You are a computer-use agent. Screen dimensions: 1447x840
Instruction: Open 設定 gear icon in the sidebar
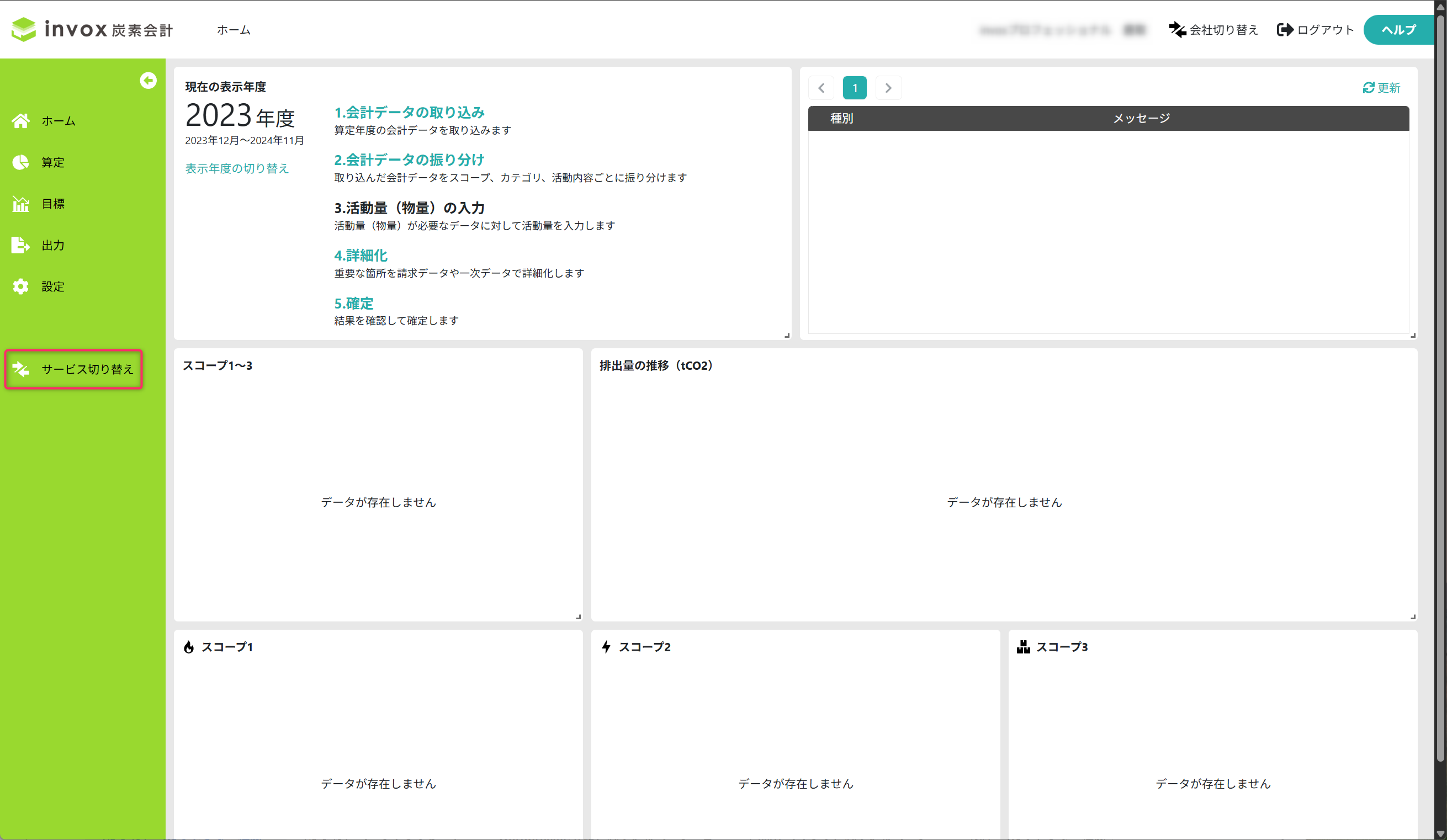click(20, 286)
